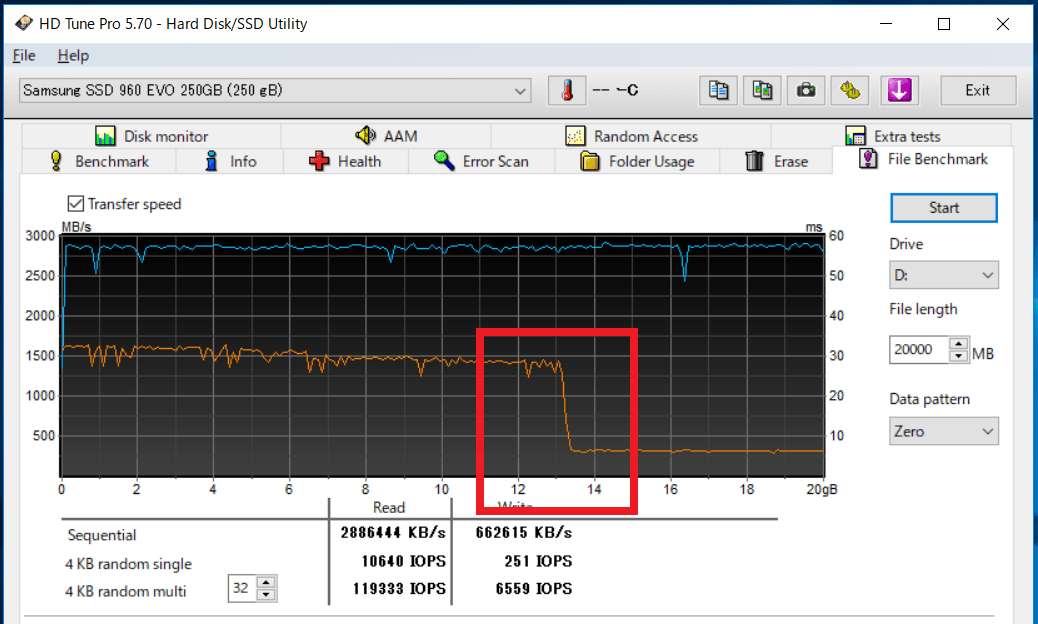Click the purple download arrow icon
The width and height of the screenshot is (1038, 624).
(899, 90)
